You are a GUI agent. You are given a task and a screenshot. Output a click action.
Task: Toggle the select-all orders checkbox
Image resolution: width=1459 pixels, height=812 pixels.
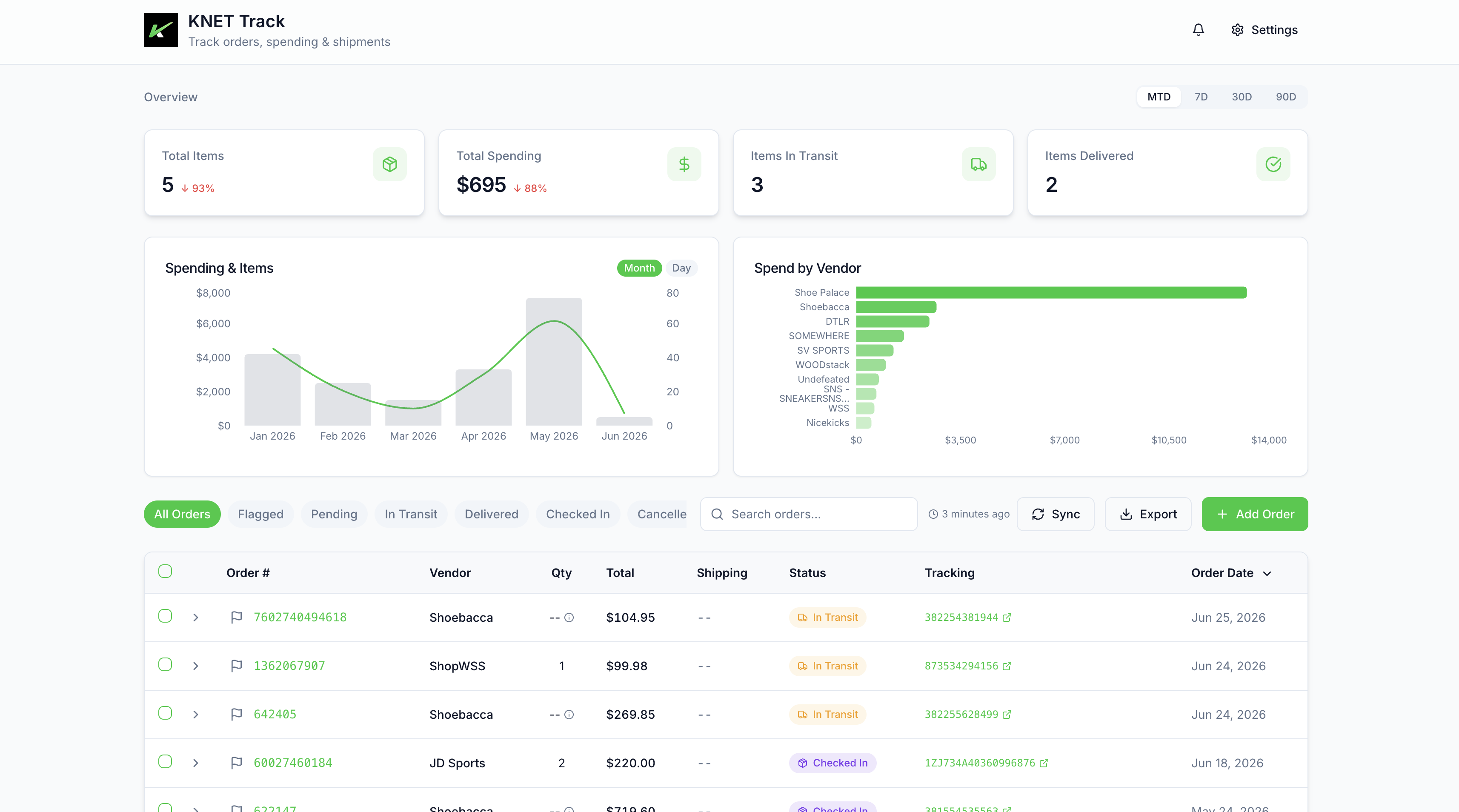point(165,571)
